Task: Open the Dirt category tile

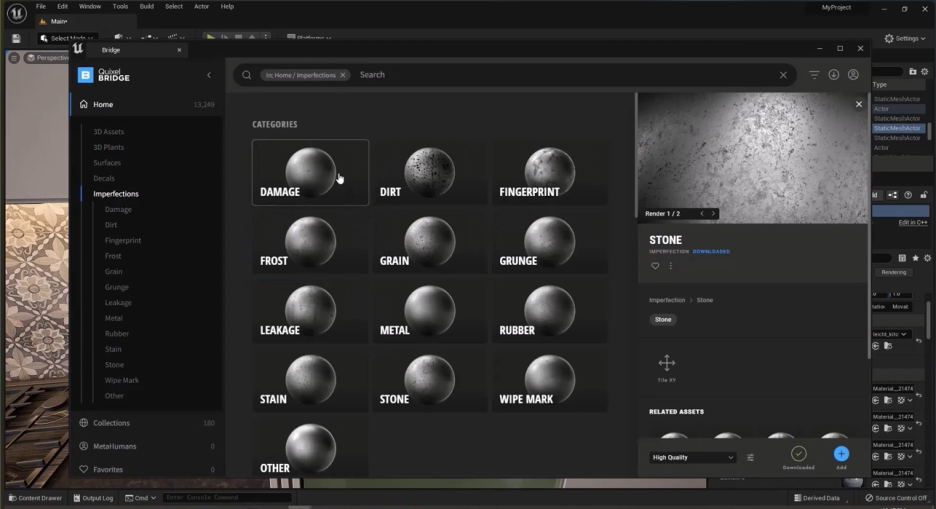Action: point(430,172)
